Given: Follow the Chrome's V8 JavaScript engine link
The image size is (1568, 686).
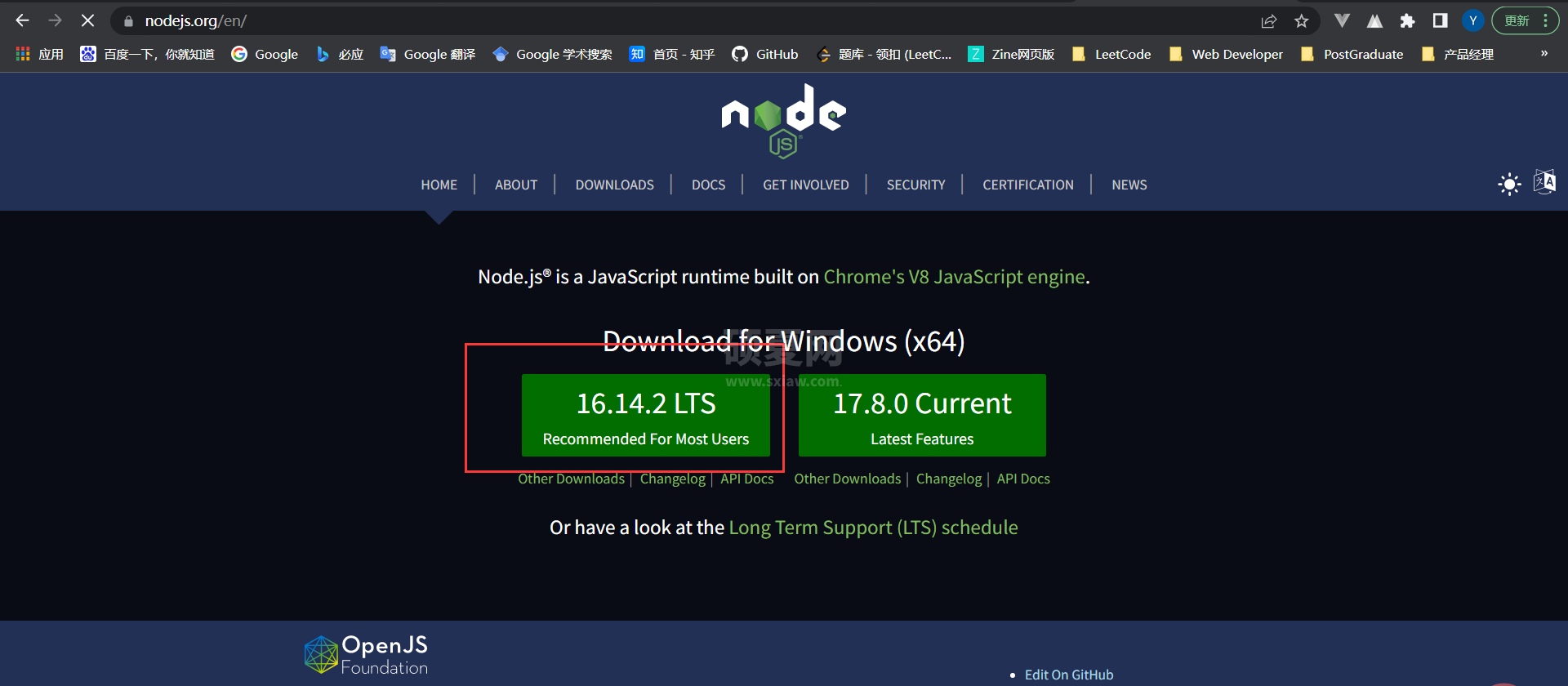Looking at the screenshot, I should click(955, 277).
